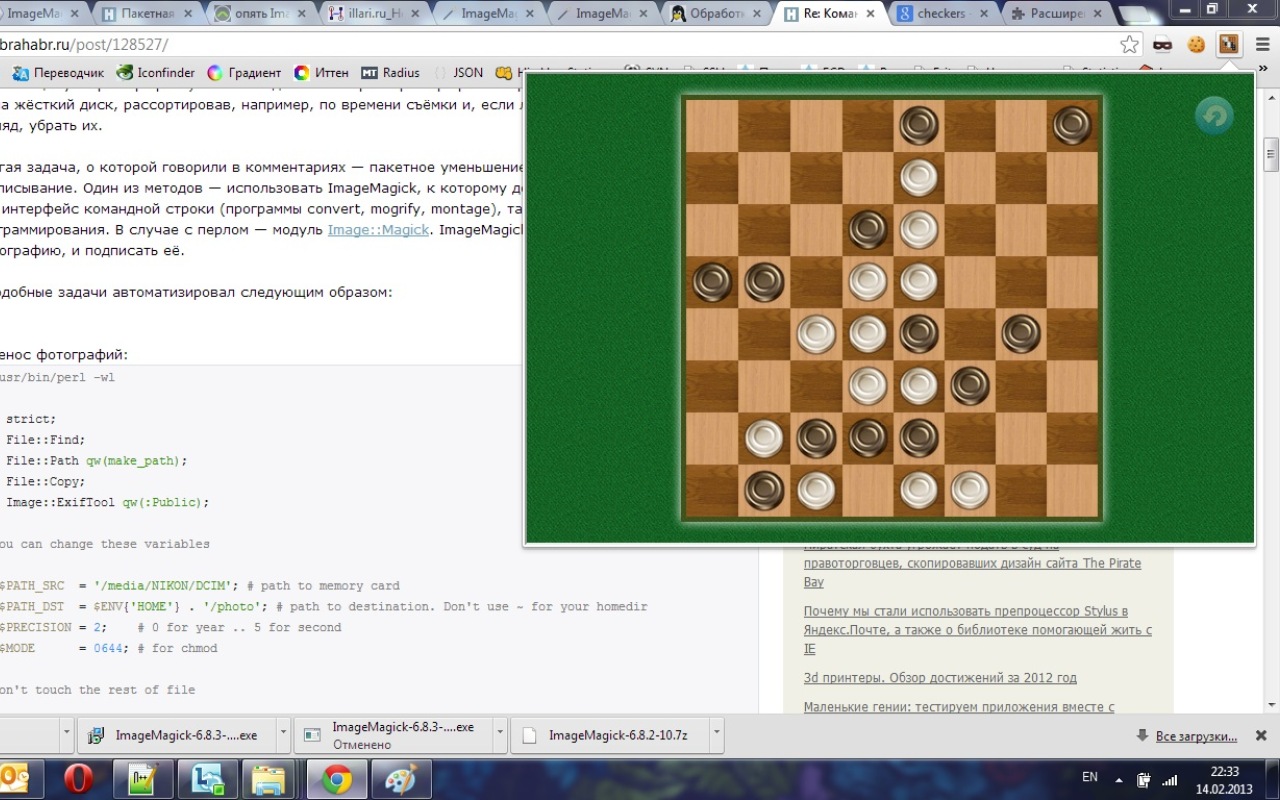Switch to the "checkers" browser tab

point(940,14)
